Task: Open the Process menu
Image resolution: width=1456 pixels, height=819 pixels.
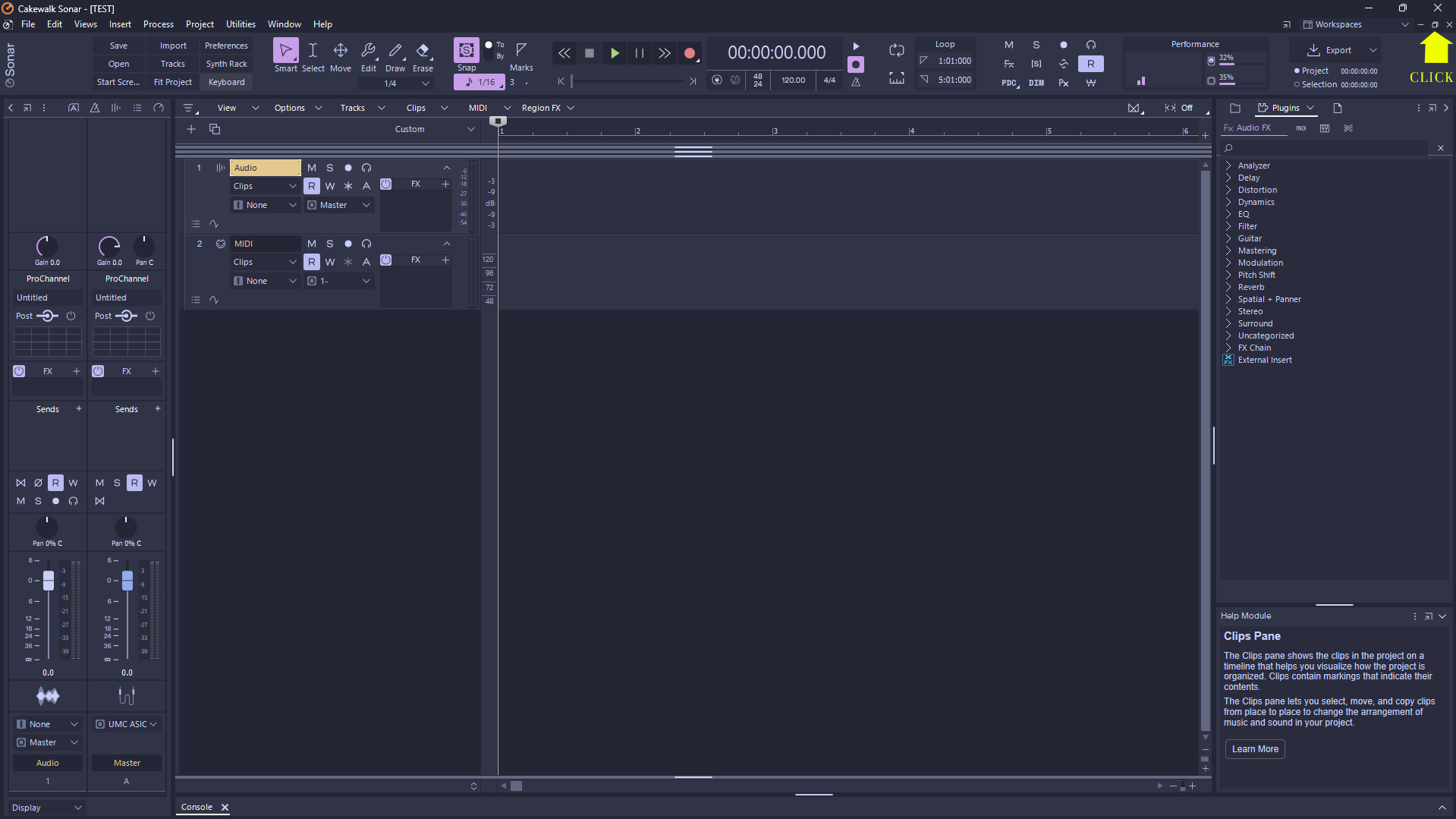Action: click(158, 24)
